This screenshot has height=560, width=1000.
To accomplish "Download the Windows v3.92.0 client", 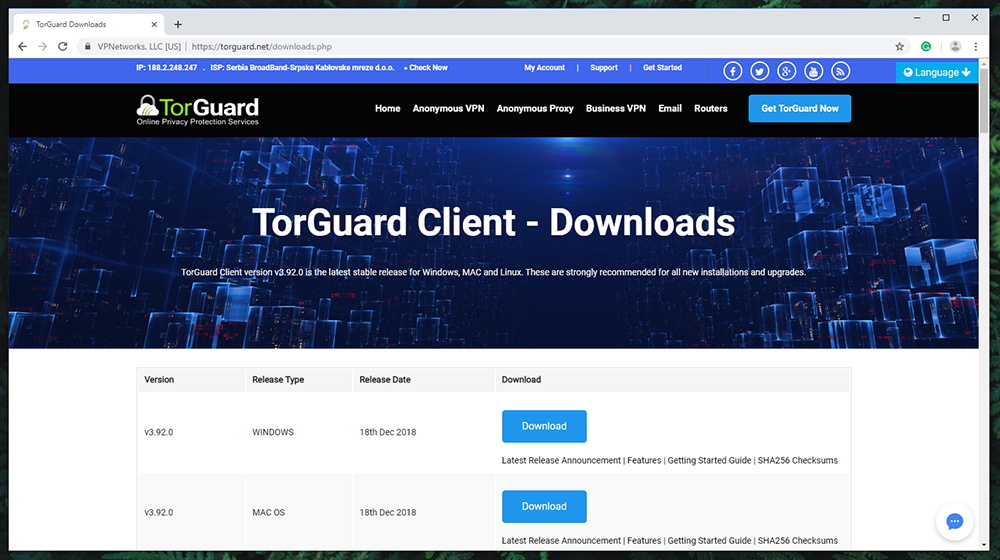I will (544, 426).
